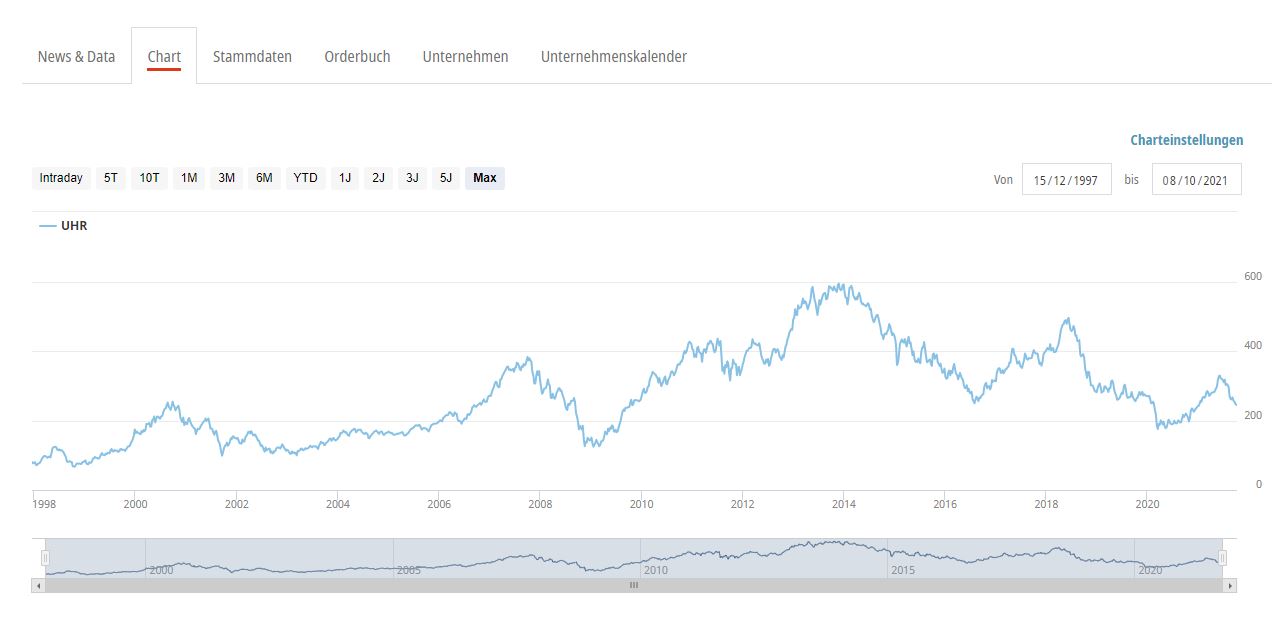This screenshot has width=1281, height=623.
Task: Click the right range handle in navigator
Action: pos(1222,558)
